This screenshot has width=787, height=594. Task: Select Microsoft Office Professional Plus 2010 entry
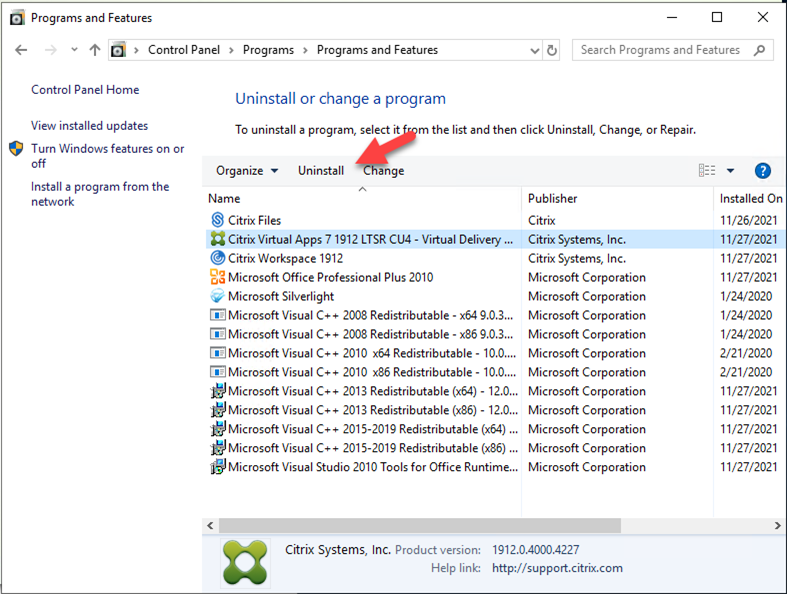pos(330,277)
